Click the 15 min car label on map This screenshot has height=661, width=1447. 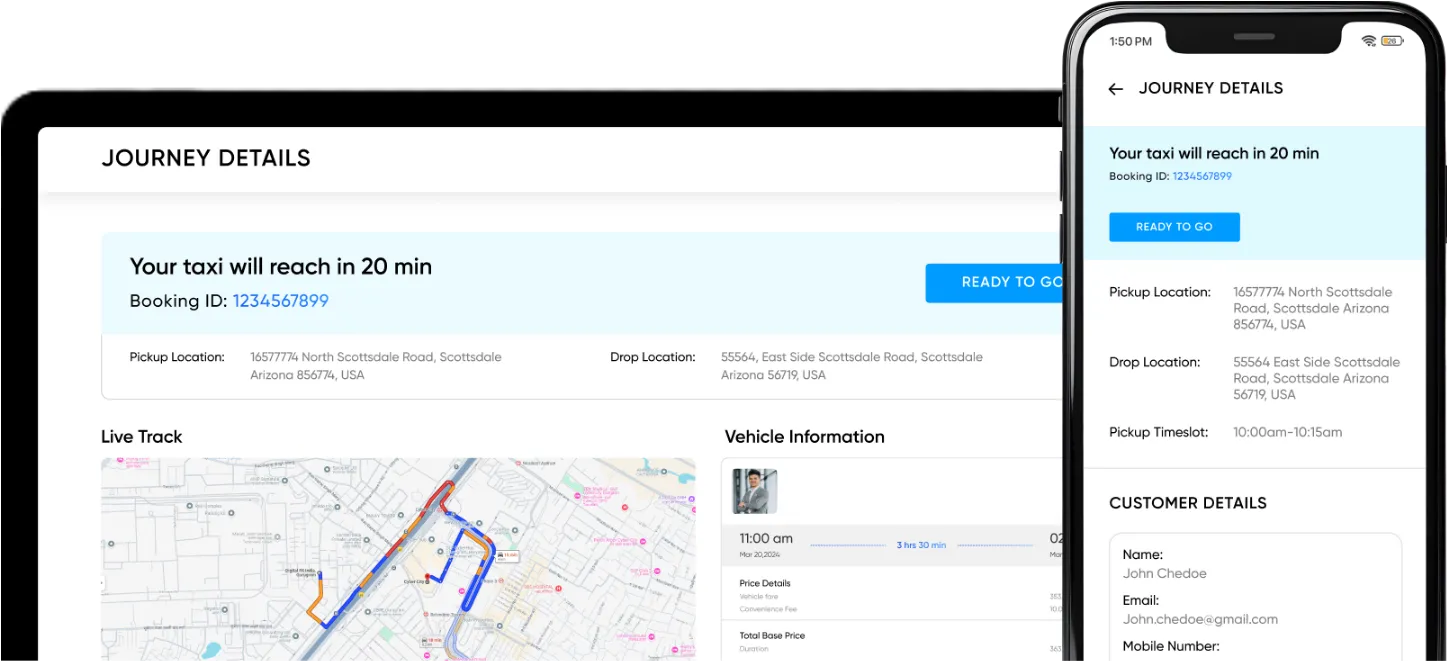(x=507, y=556)
